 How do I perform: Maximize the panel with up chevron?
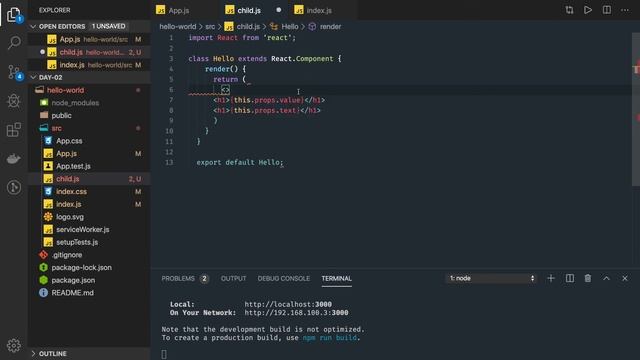[606, 278]
